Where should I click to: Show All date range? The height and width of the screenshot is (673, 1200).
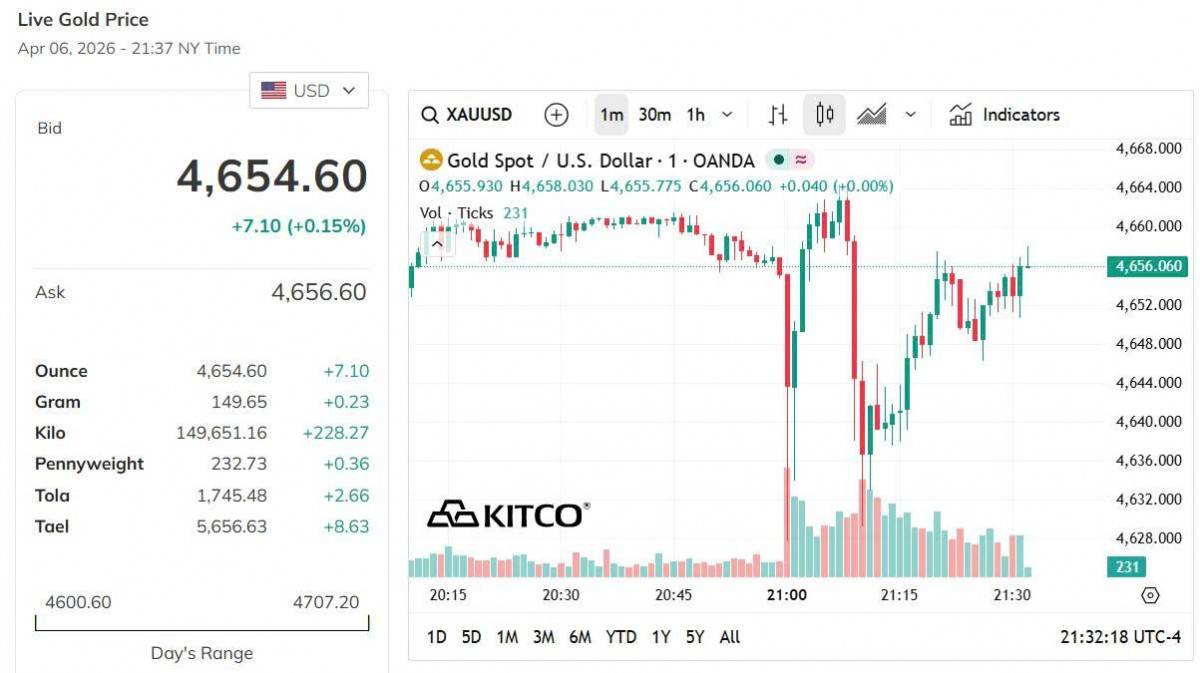[730, 637]
